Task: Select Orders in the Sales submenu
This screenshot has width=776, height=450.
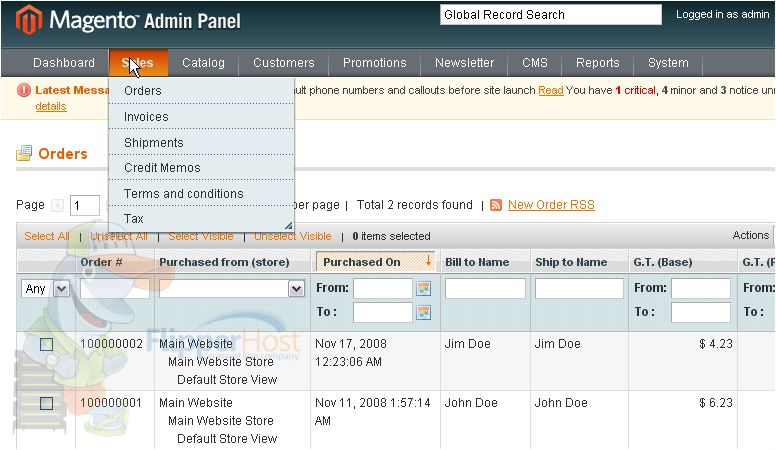Action: [201, 91]
